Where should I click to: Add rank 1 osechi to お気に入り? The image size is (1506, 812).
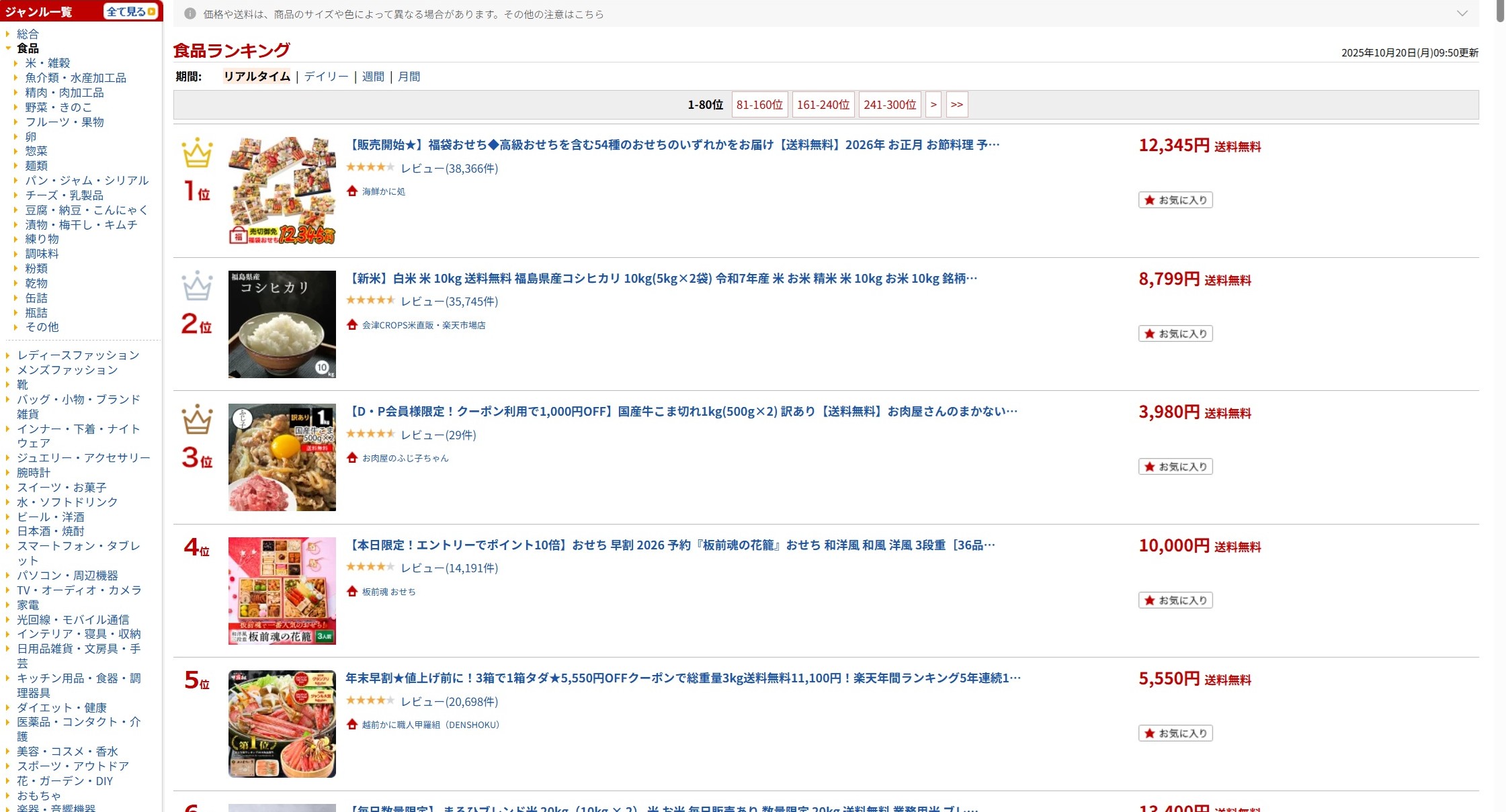(1175, 200)
